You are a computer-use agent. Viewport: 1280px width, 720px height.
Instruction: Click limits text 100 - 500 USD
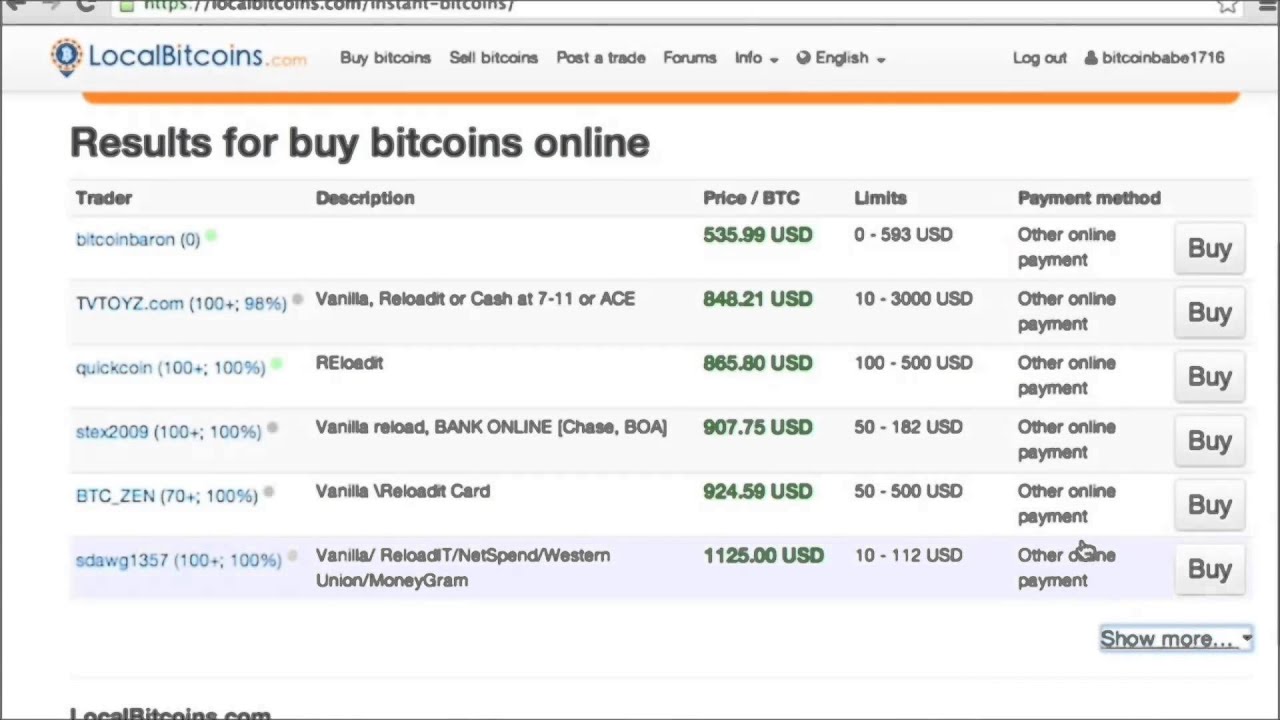point(913,363)
